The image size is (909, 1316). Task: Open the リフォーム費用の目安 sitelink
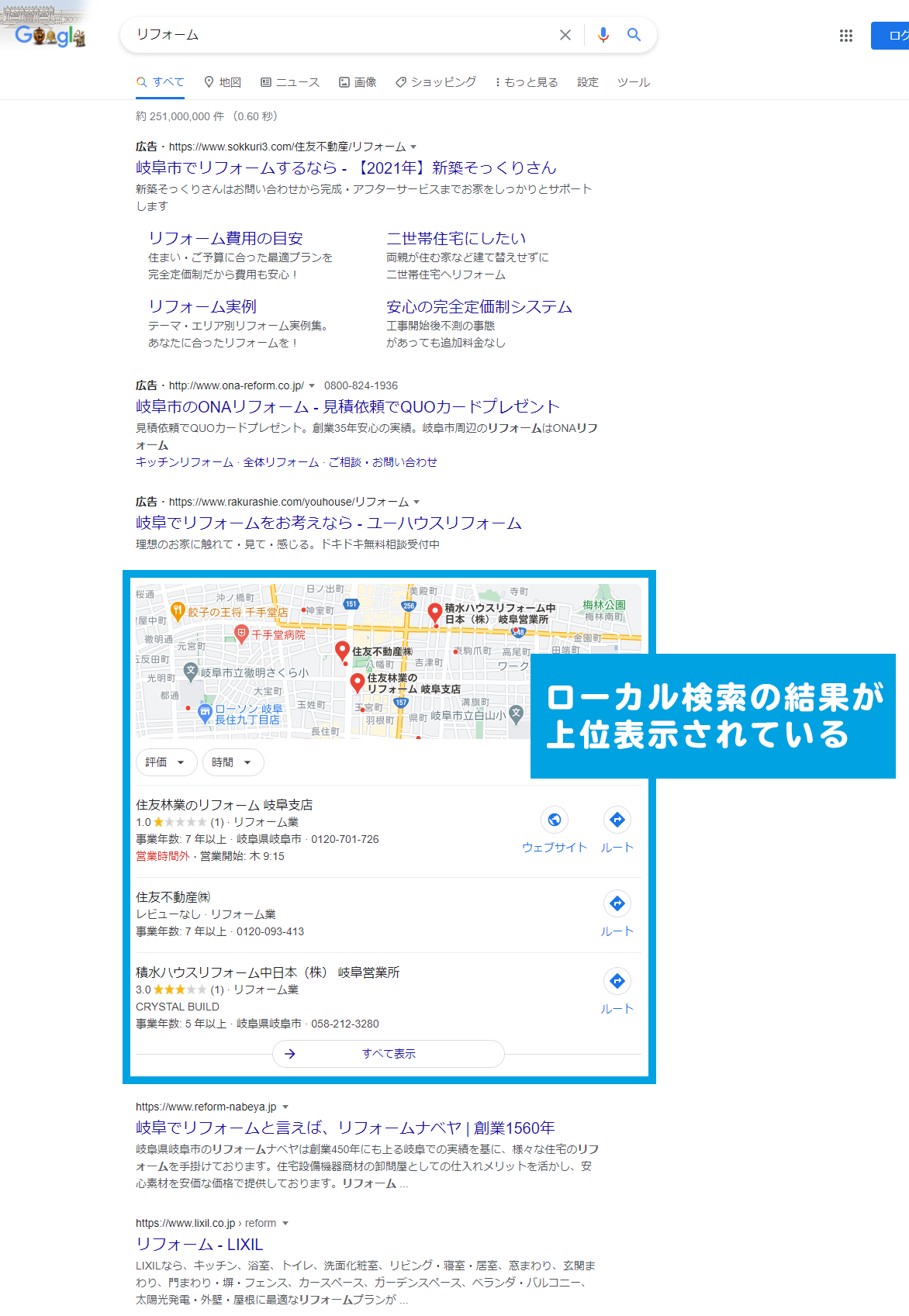click(226, 238)
